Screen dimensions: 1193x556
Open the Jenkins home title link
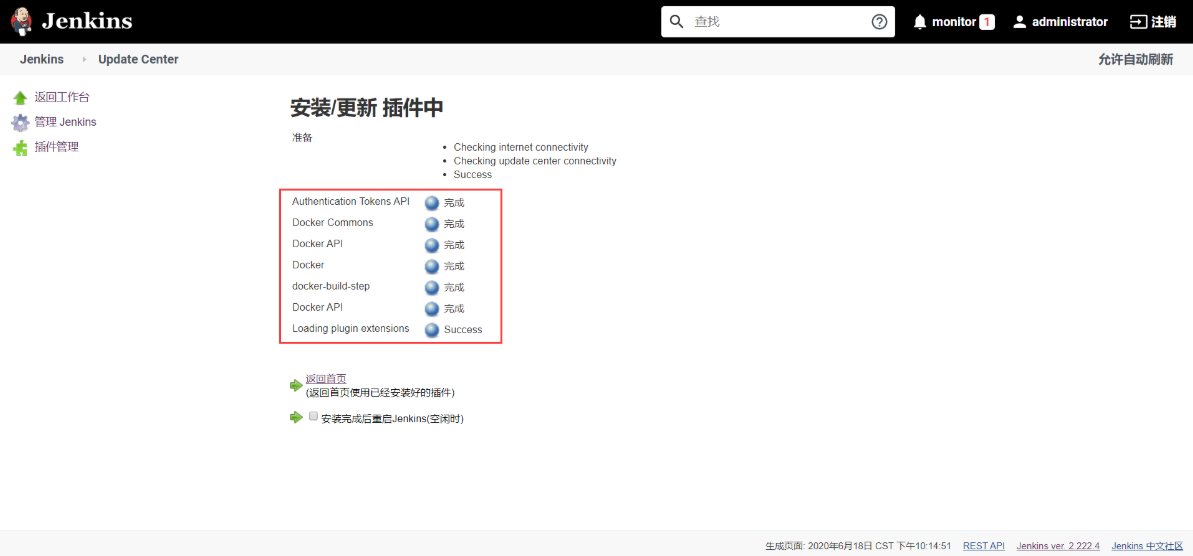[87, 21]
